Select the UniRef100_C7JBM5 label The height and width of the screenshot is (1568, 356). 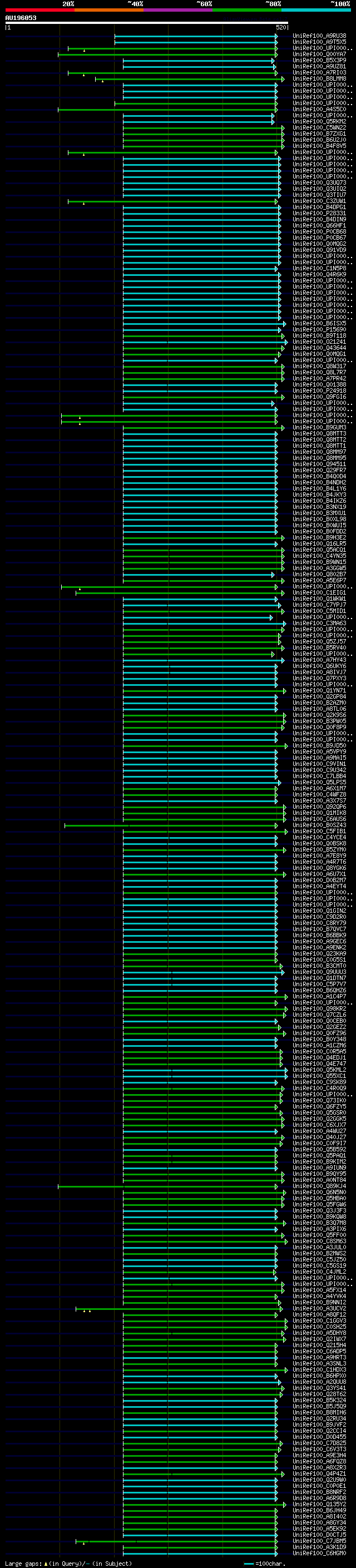coord(319,1541)
